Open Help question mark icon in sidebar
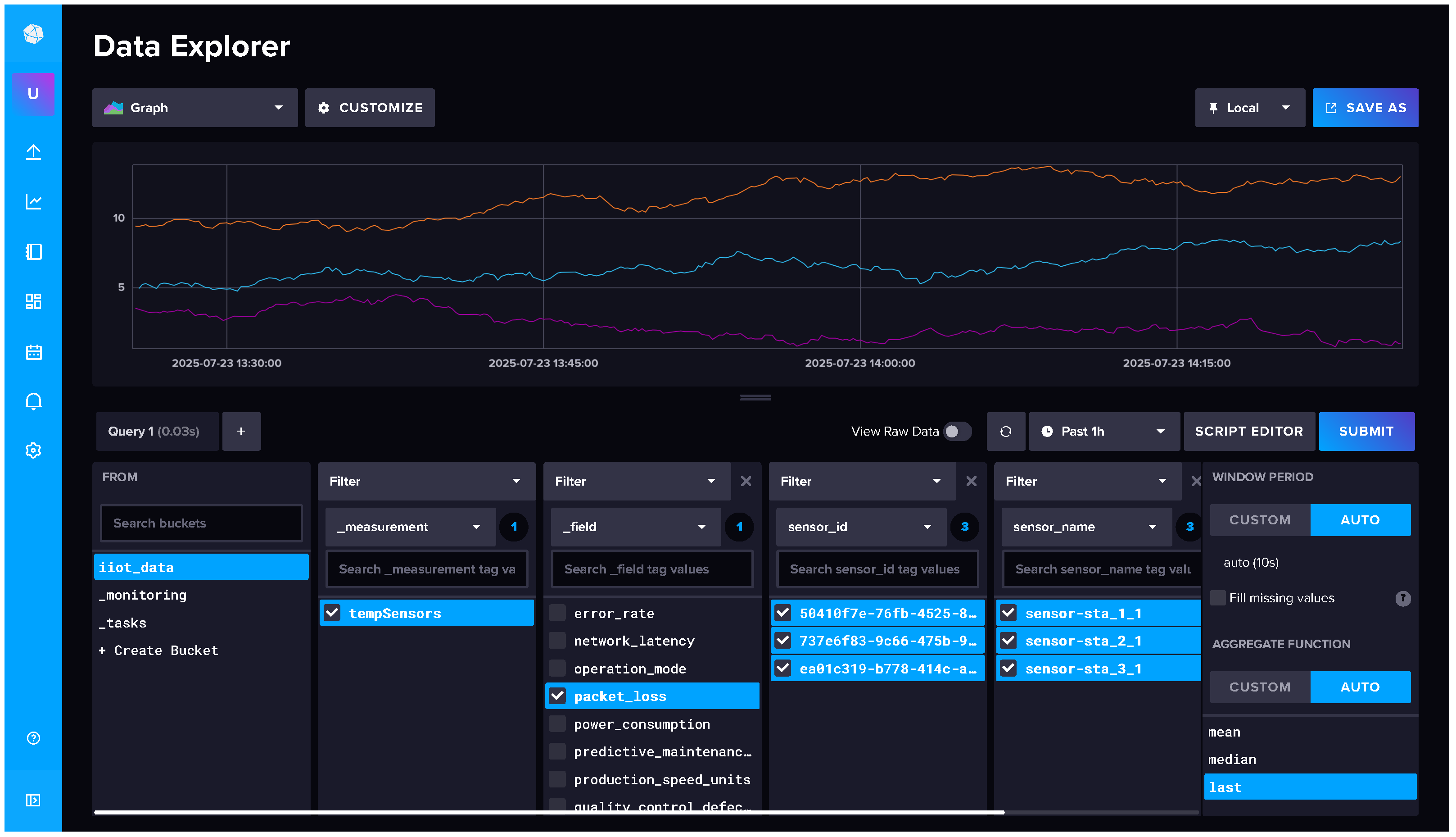 pos(33,738)
